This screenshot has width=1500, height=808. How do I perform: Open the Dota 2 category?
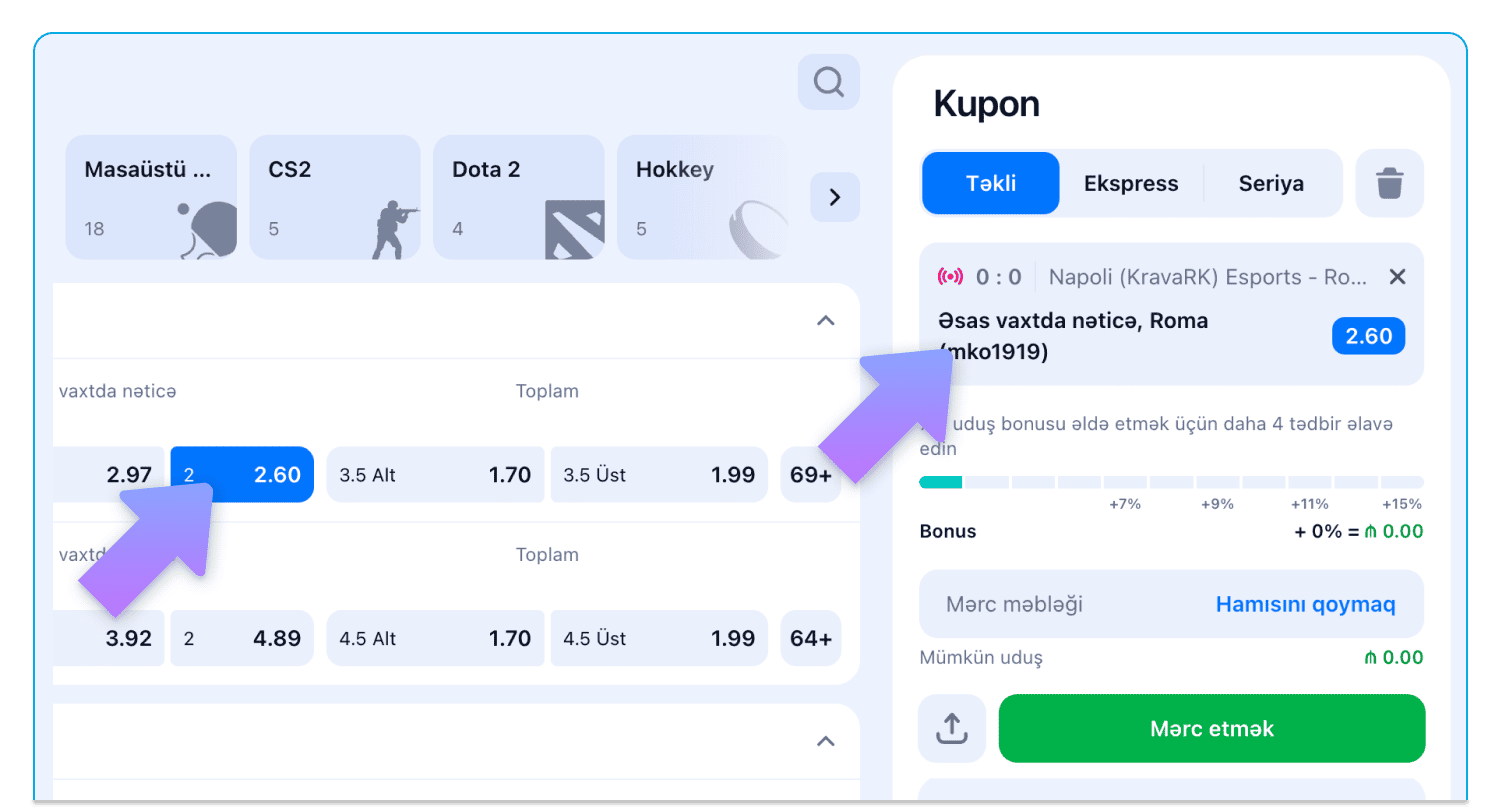pos(518,197)
